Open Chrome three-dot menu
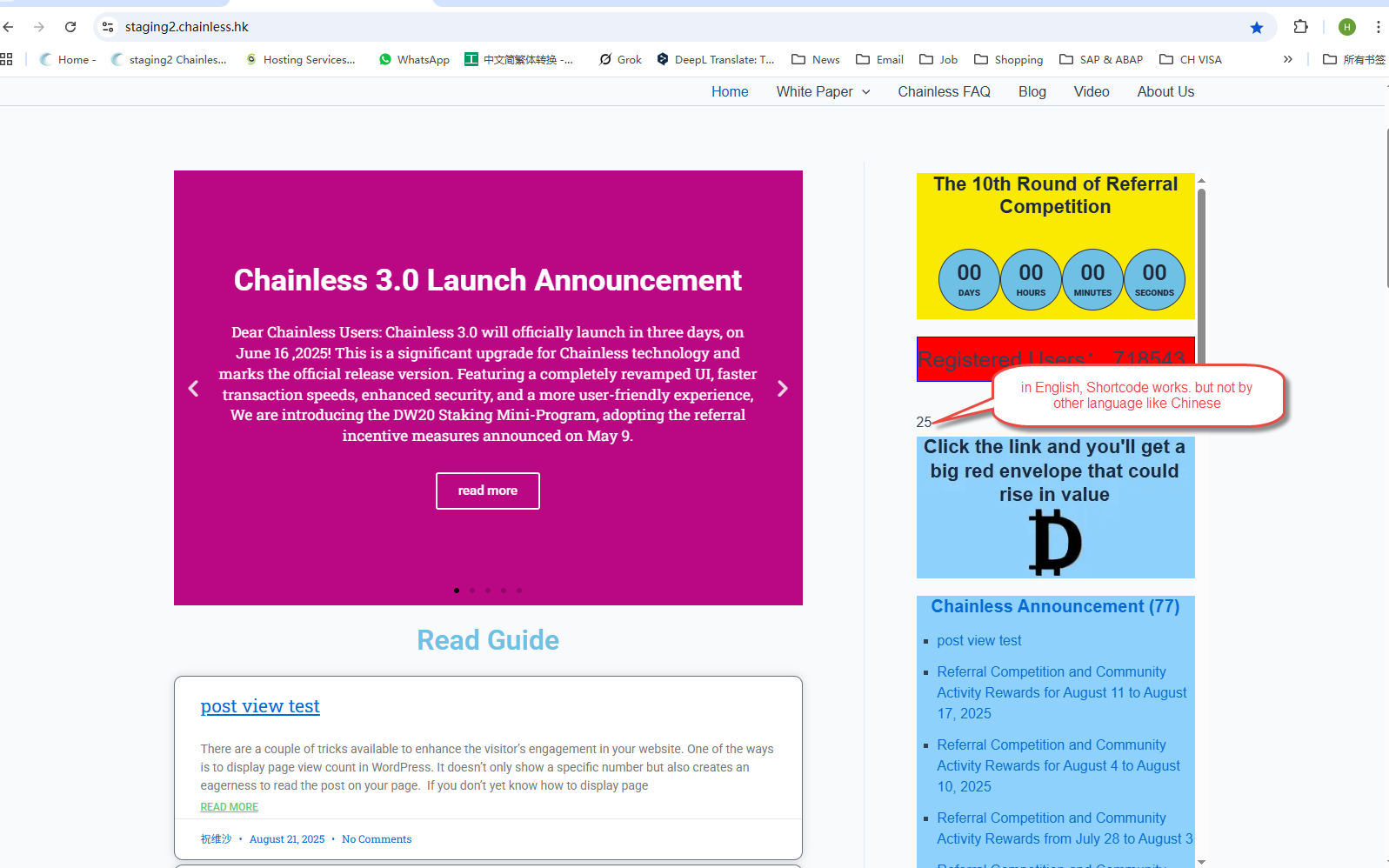This screenshot has width=1389, height=868. pyautogui.click(x=1379, y=27)
